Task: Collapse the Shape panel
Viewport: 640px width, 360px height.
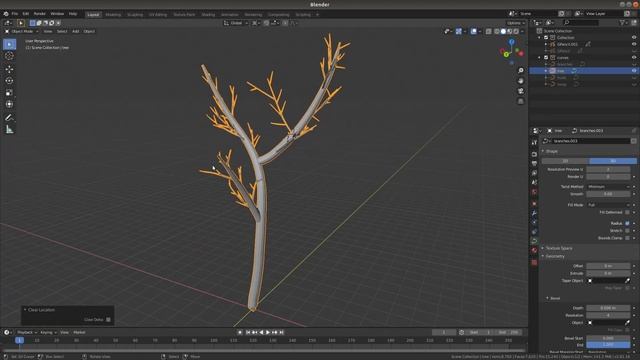Action: pyautogui.click(x=543, y=151)
